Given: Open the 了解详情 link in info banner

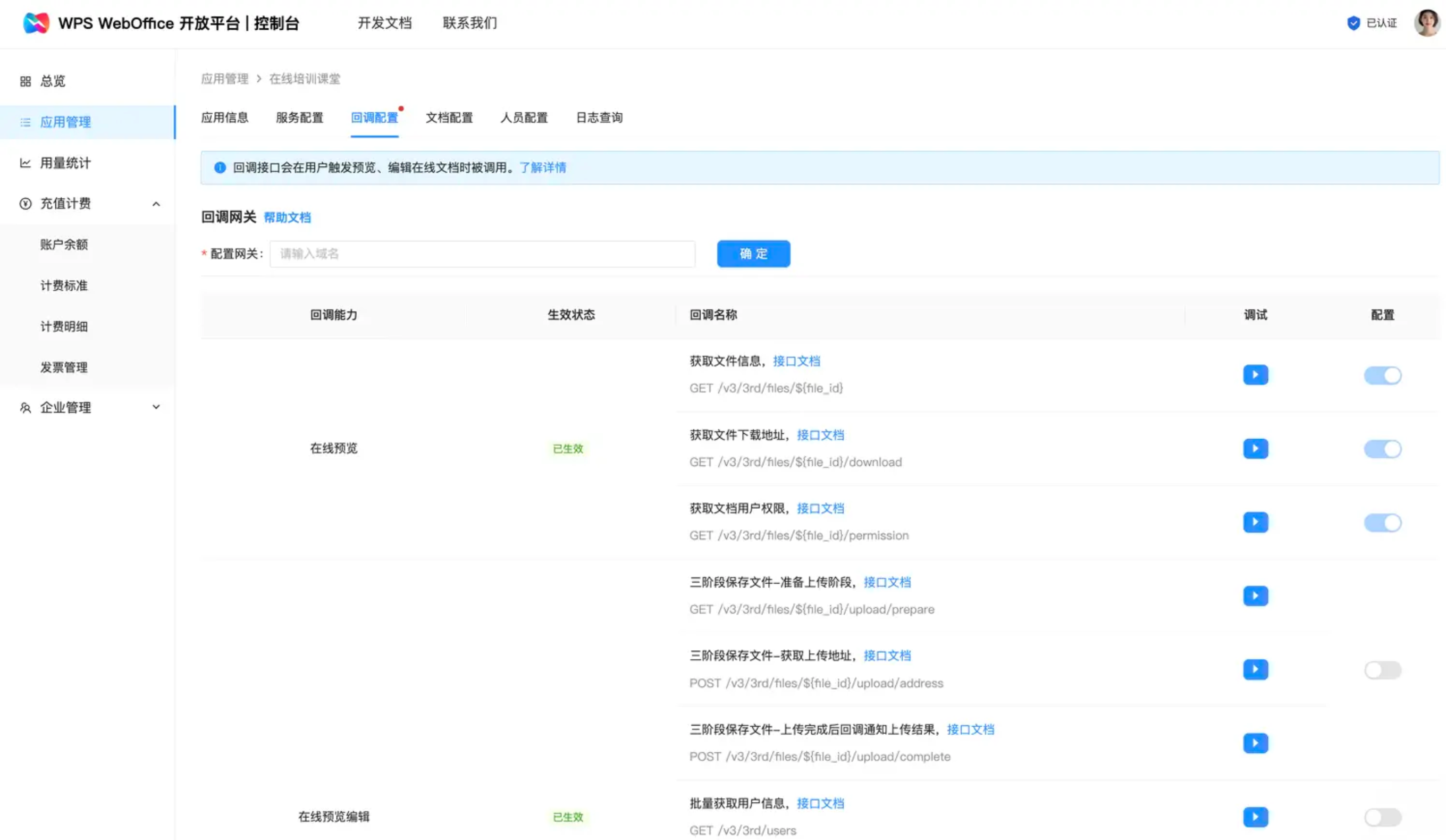Looking at the screenshot, I should [542, 167].
